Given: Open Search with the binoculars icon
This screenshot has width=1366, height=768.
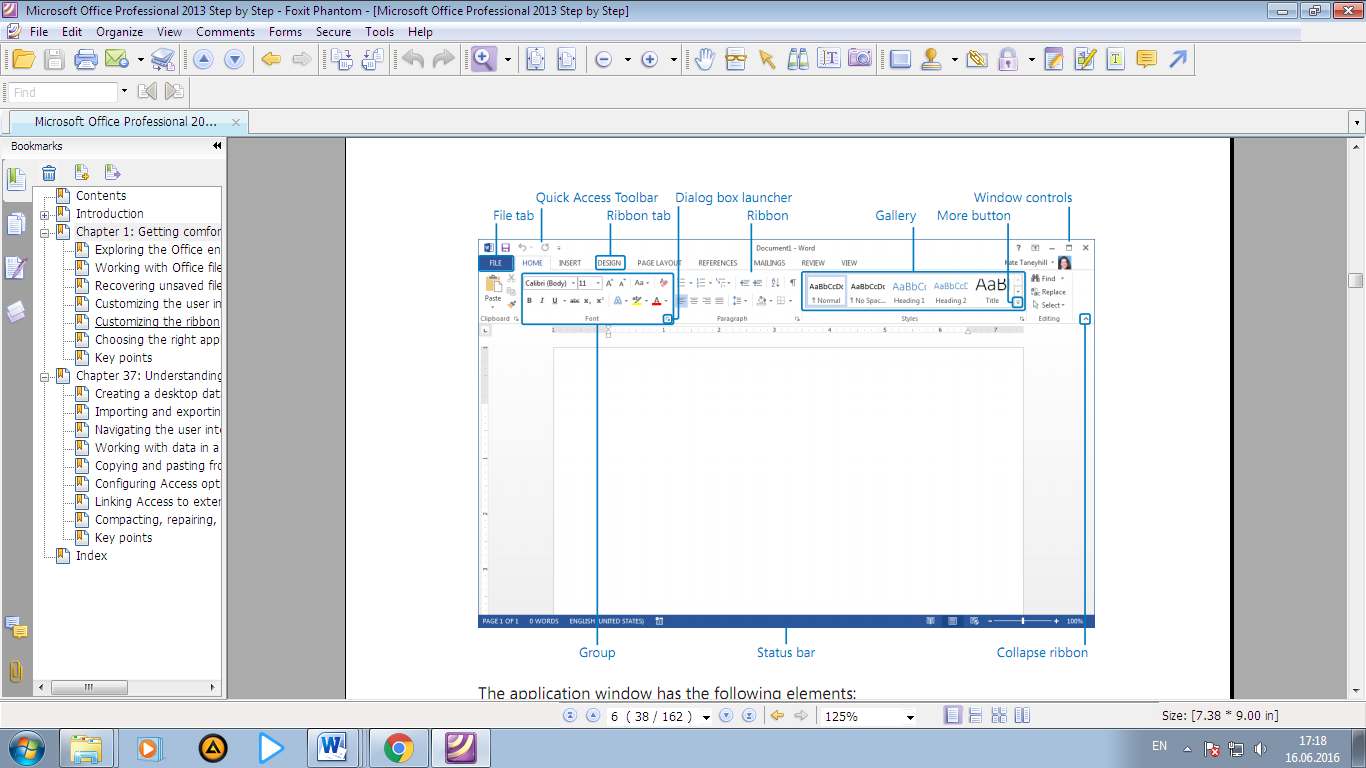Looking at the screenshot, I should (x=797, y=59).
